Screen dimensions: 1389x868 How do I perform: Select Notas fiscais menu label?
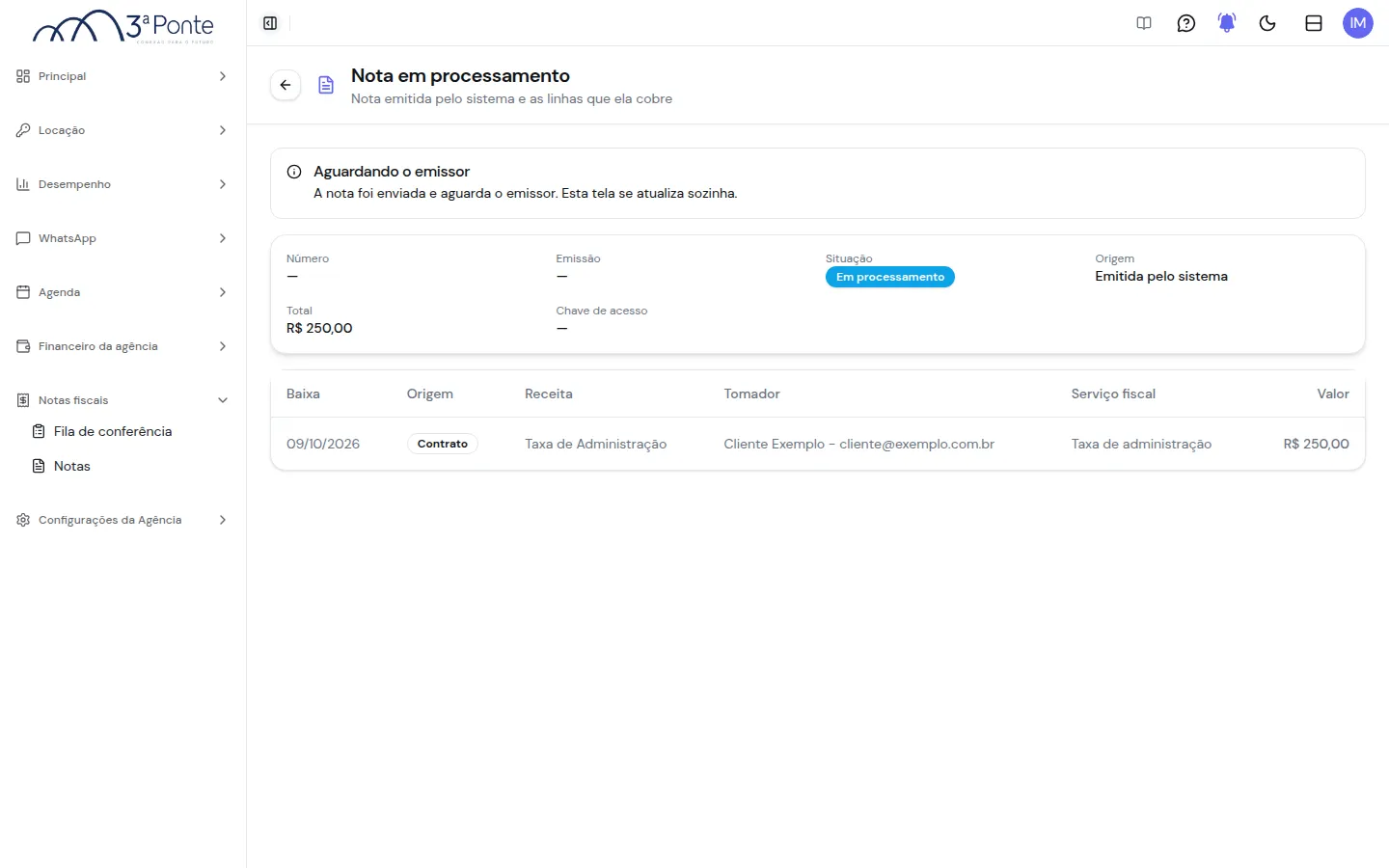pyautogui.click(x=73, y=400)
